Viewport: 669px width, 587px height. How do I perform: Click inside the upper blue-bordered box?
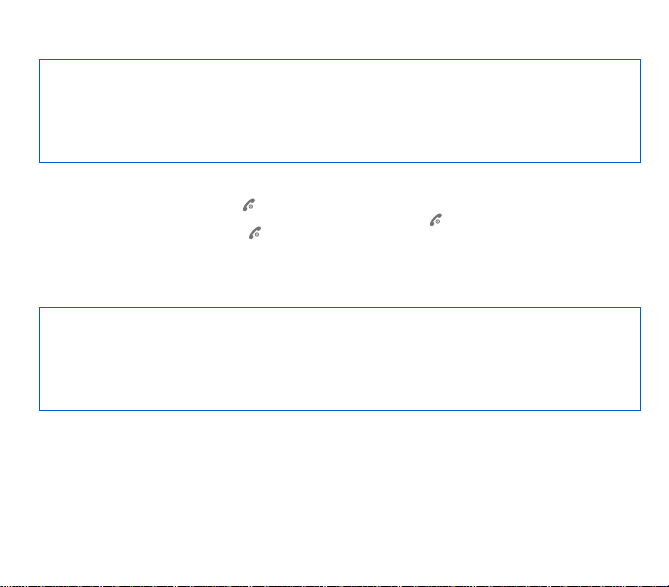[340, 111]
